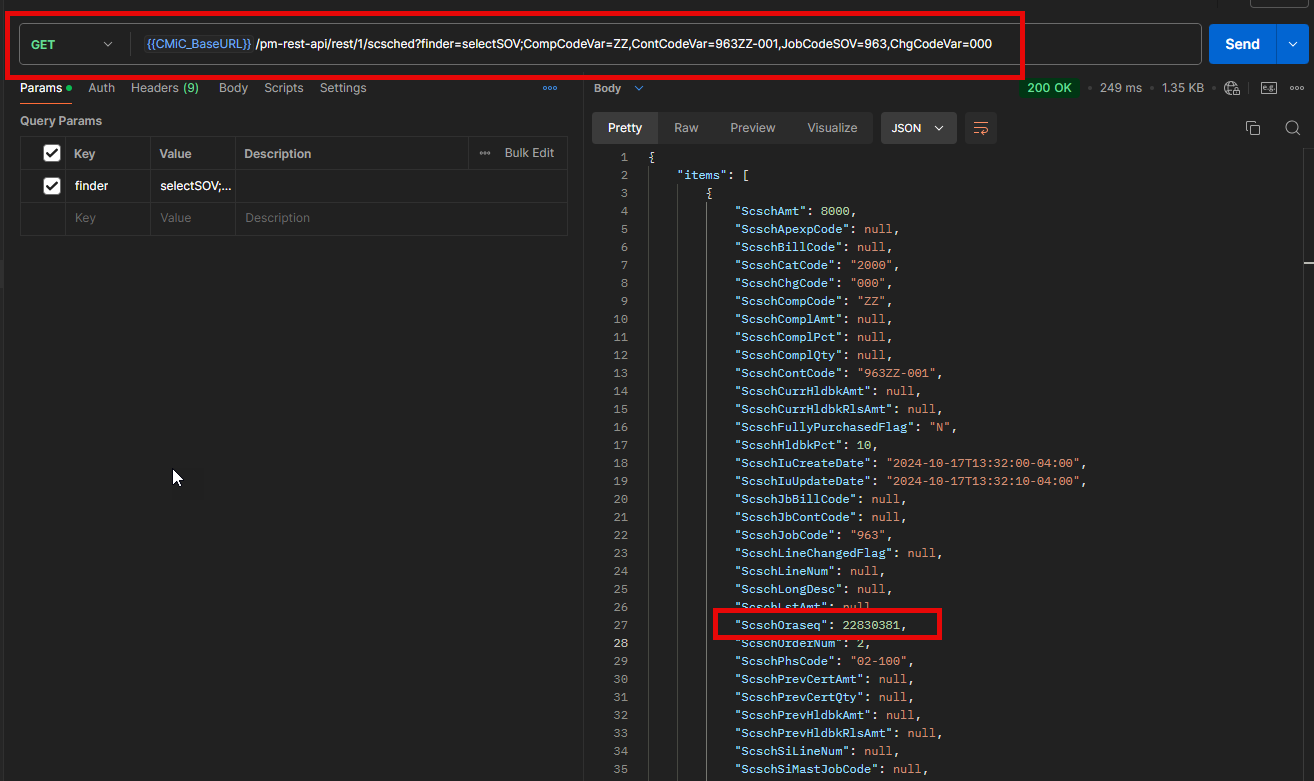Click the 1.35 KB response size
Image resolution: width=1314 pixels, height=781 pixels.
[1182, 88]
